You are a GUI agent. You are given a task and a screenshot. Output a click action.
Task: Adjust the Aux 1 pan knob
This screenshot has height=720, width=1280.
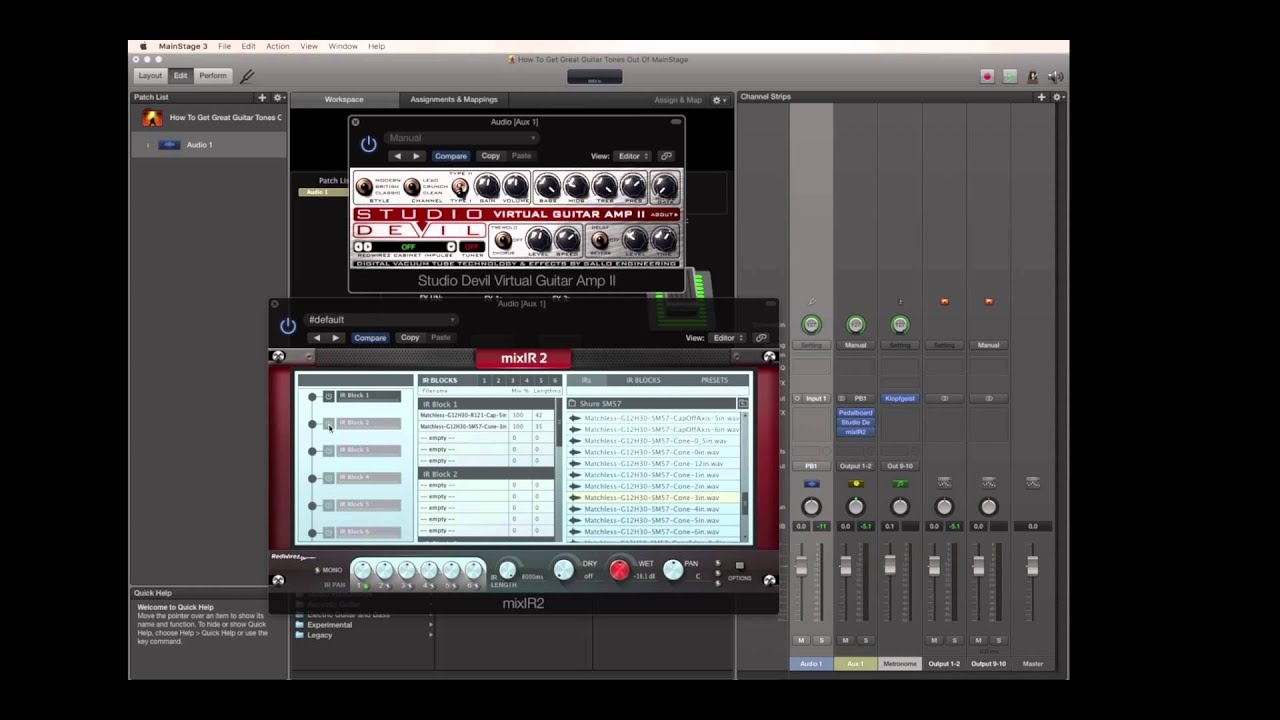(x=855, y=507)
